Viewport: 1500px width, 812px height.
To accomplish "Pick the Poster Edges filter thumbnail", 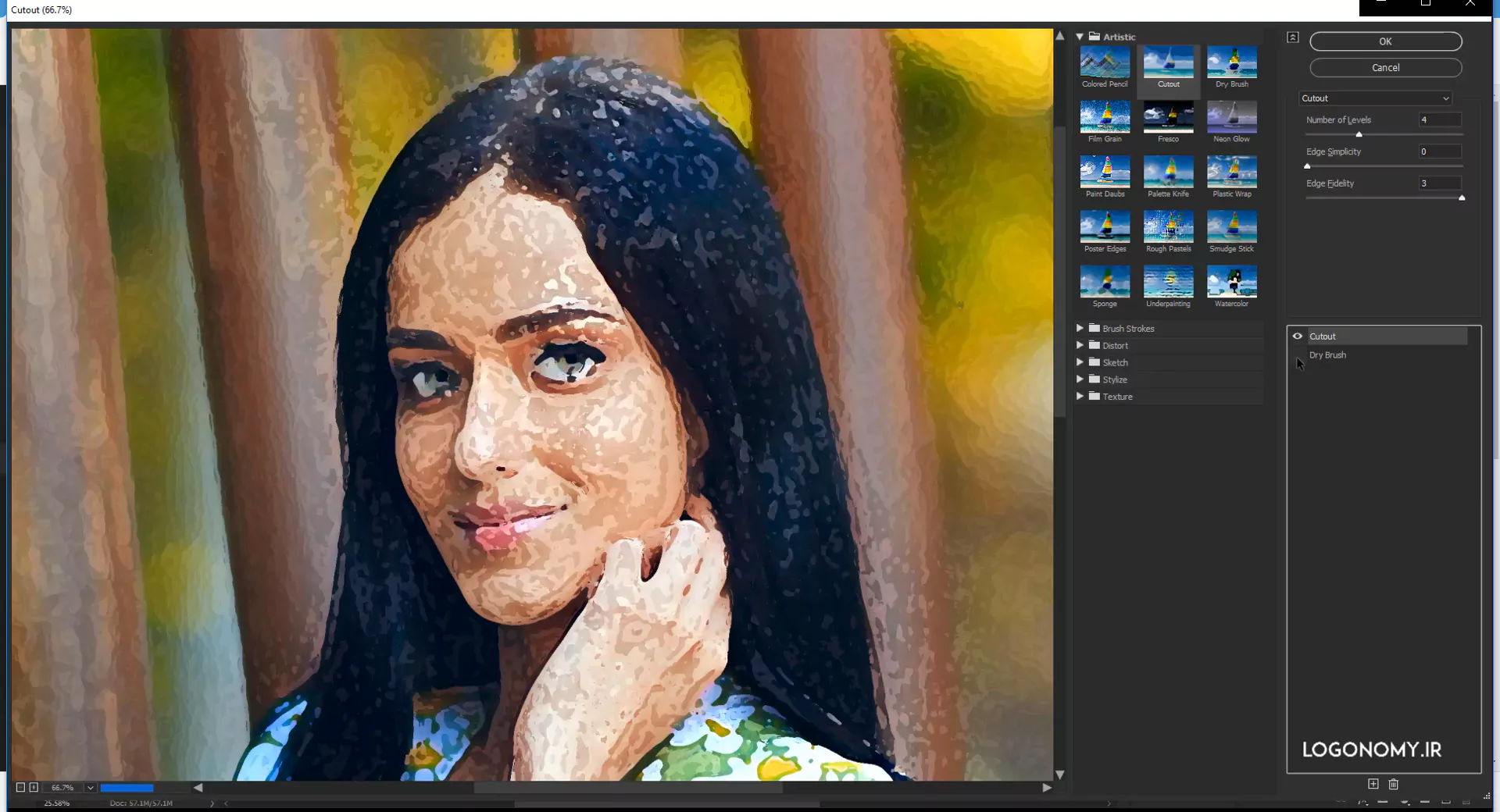I will point(1105,227).
